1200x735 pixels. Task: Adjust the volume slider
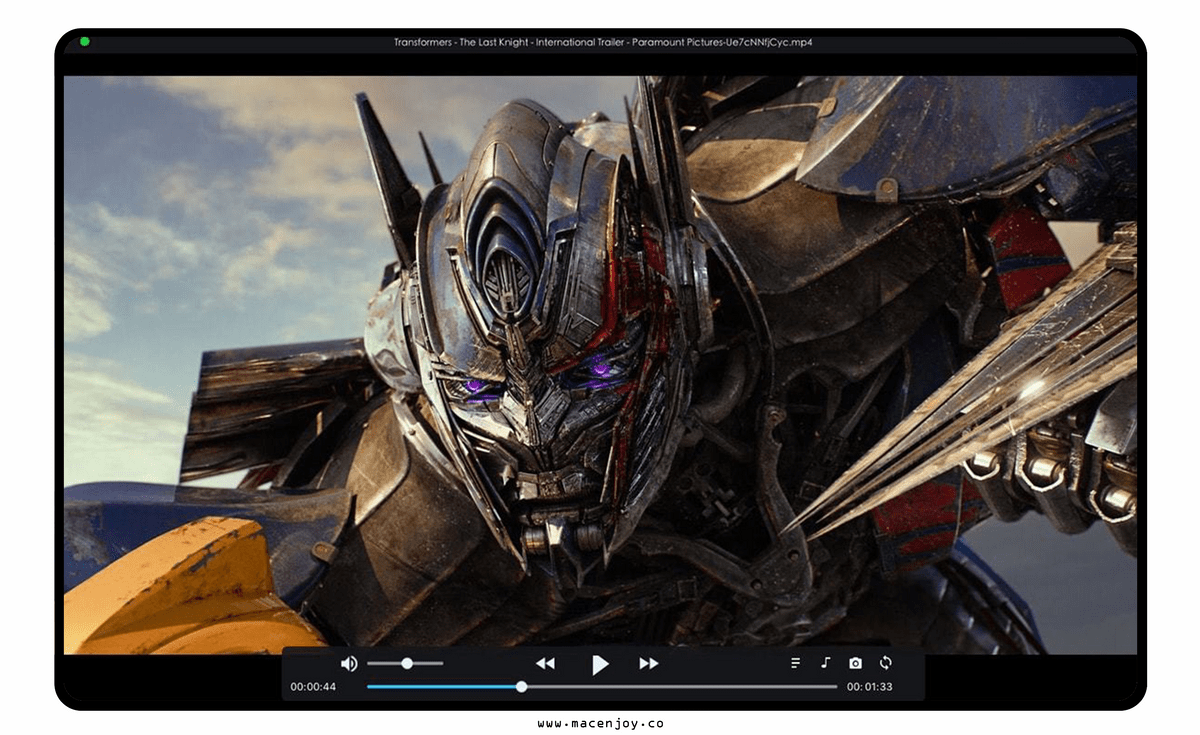click(x=405, y=663)
